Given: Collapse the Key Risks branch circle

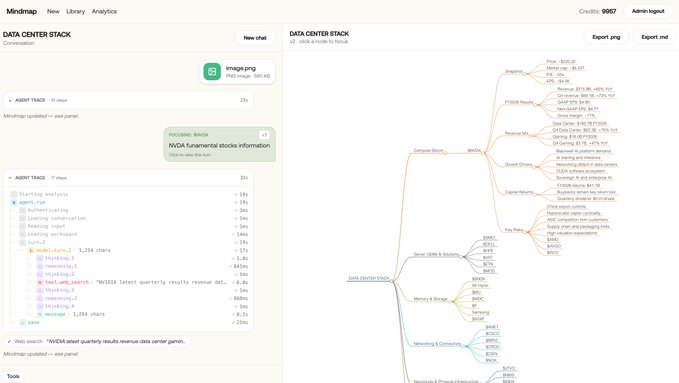Looking at the screenshot, I should tap(526, 232).
